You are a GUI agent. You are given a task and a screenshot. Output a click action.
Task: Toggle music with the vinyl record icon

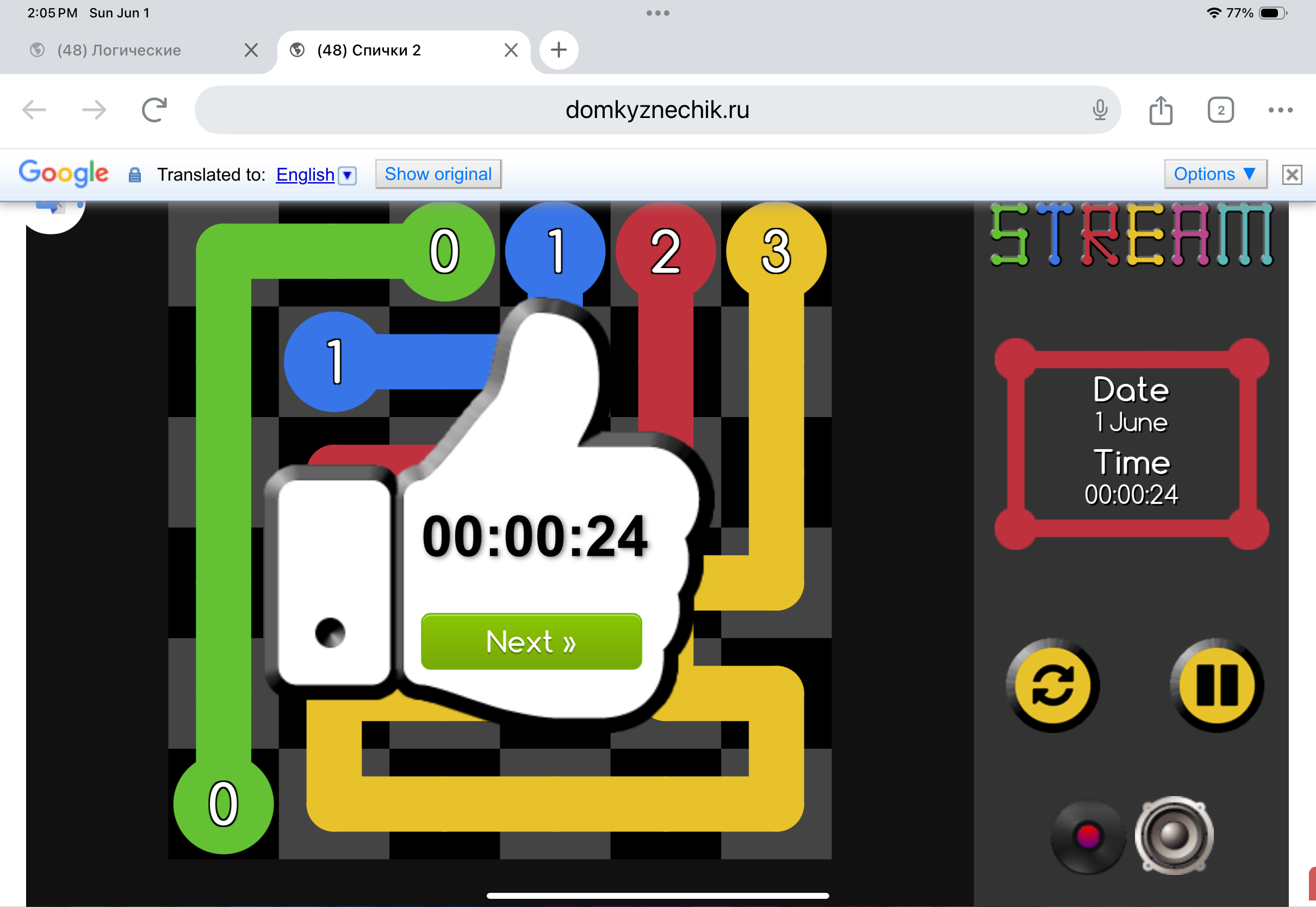click(1088, 836)
